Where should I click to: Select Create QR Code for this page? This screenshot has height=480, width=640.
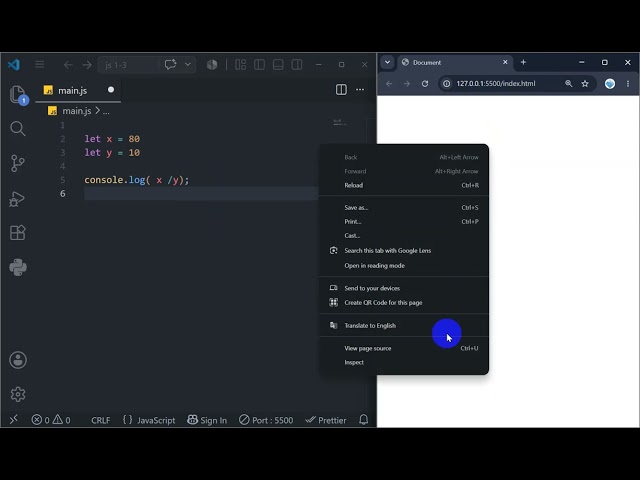click(404, 302)
